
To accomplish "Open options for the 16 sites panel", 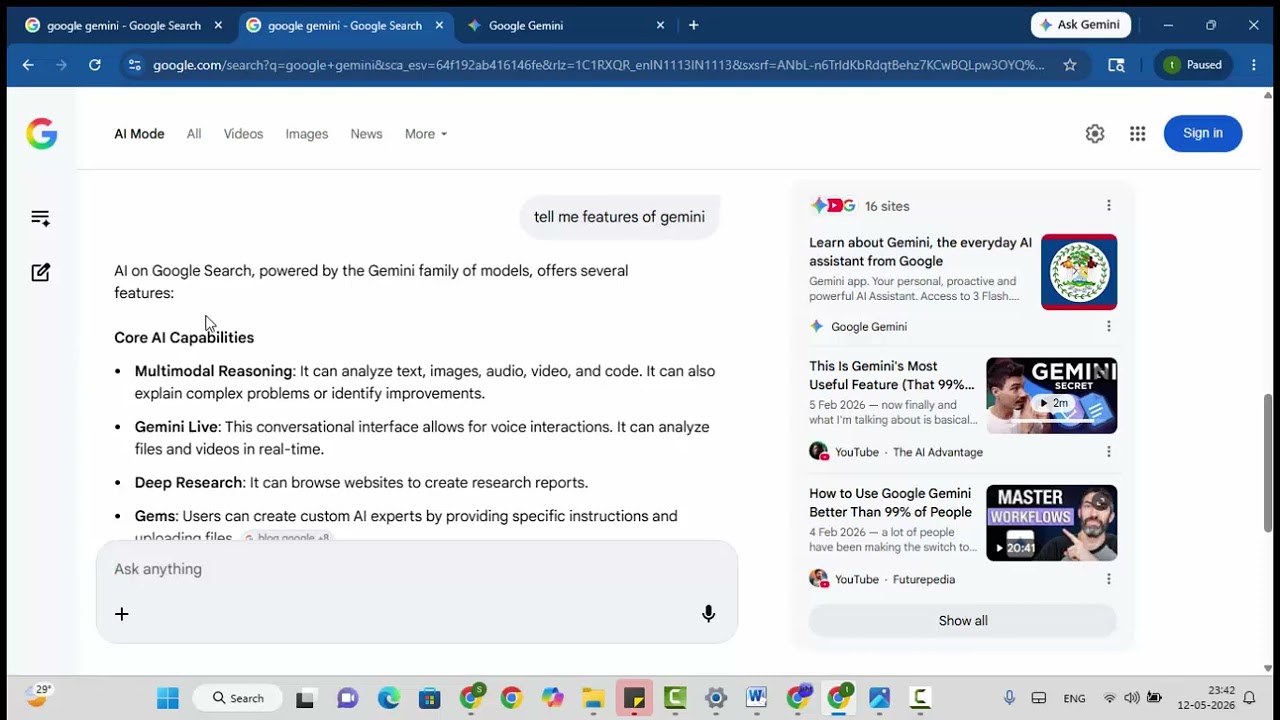I will pyautogui.click(x=1108, y=206).
